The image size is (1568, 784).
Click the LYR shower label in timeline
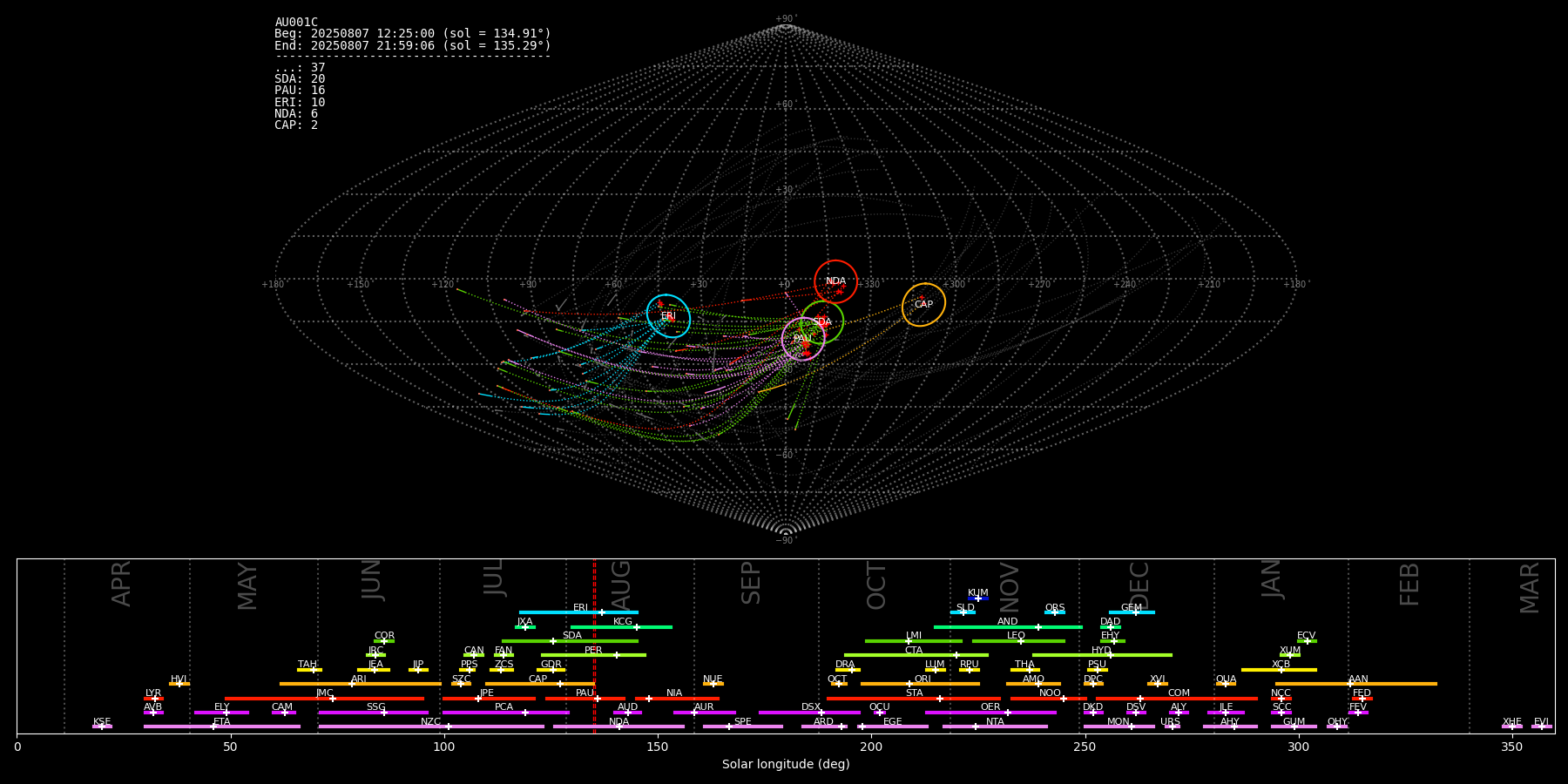tap(153, 693)
